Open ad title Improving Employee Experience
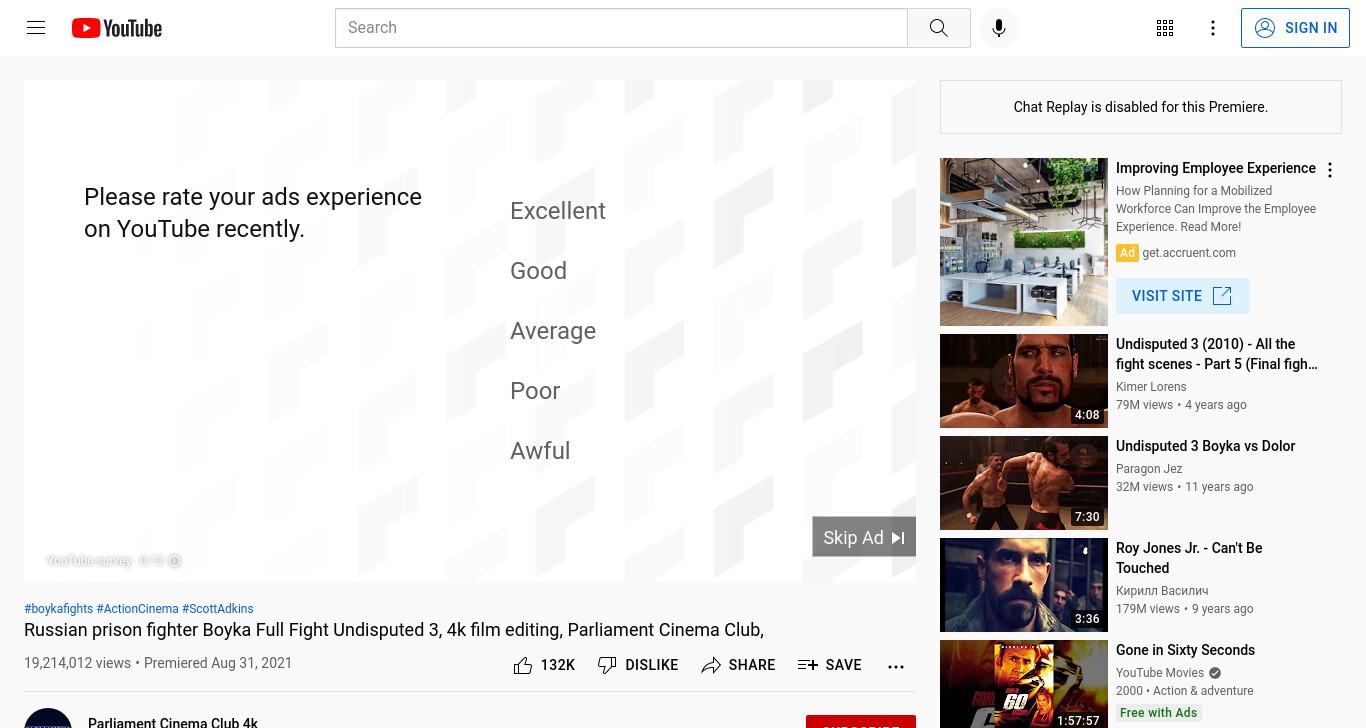This screenshot has width=1366, height=728. click(1216, 168)
